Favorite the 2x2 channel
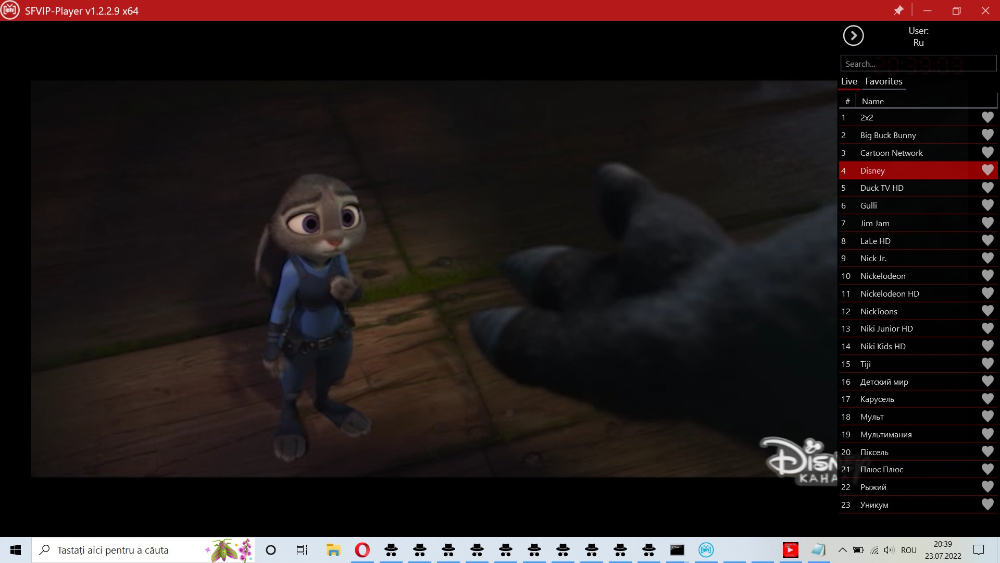The height and width of the screenshot is (563, 1000). [987, 117]
